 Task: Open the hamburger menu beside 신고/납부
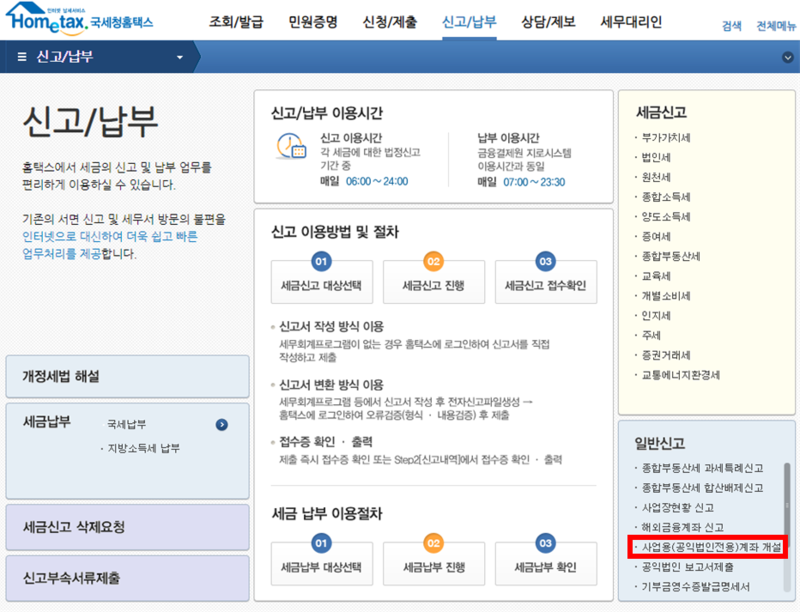pyautogui.click(x=22, y=57)
